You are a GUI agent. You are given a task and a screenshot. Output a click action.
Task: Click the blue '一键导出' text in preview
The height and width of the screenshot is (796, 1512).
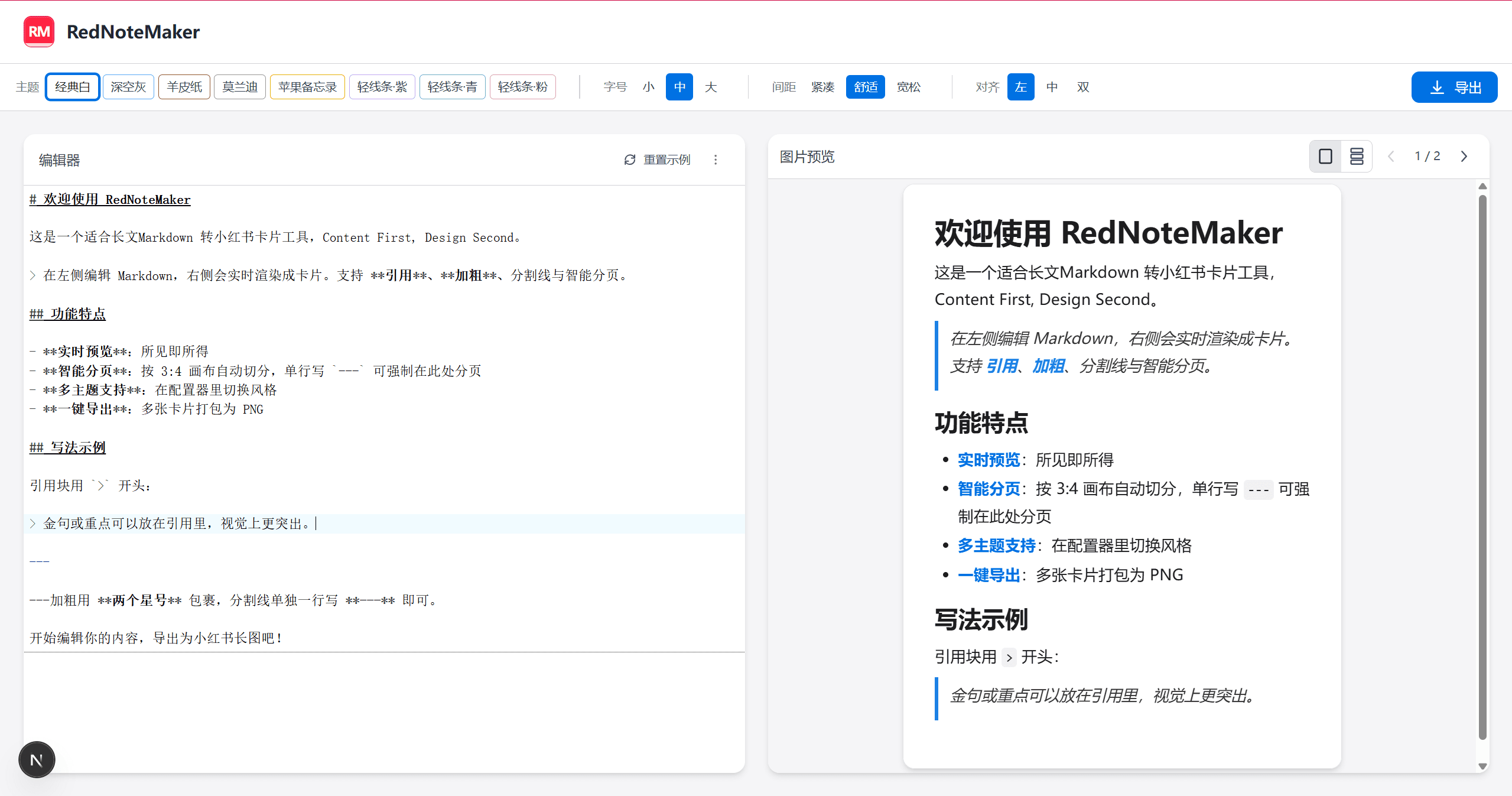point(989,575)
